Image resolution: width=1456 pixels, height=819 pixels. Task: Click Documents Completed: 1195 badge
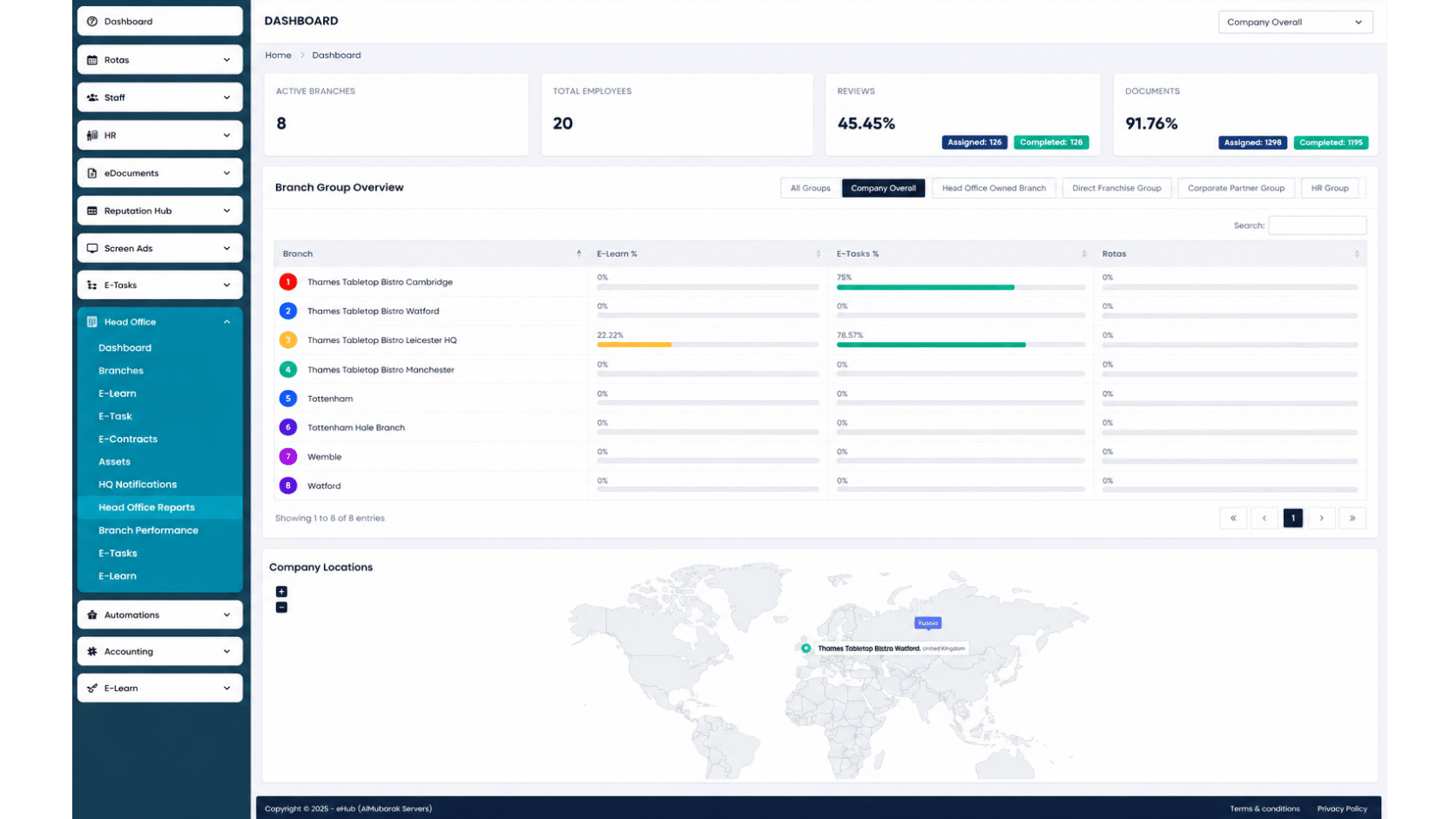[1331, 143]
